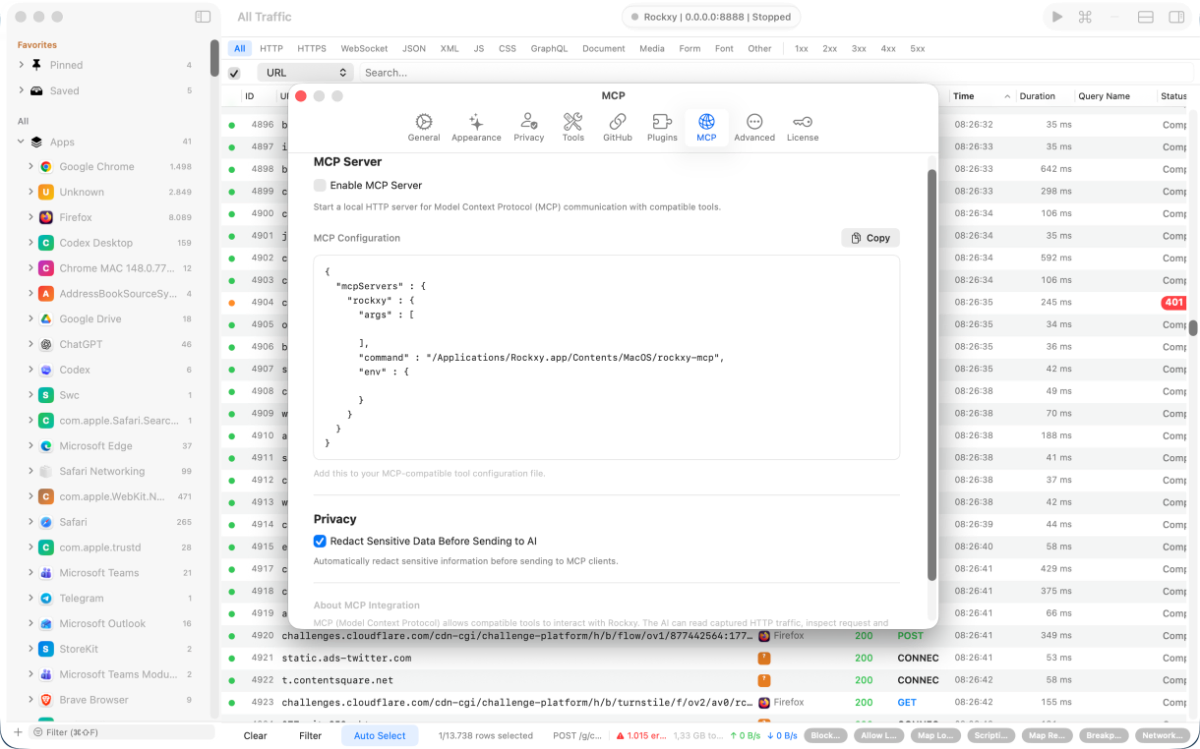The height and width of the screenshot is (749, 1200).
Task: Click the Firefox app icon in sidebar
Action: 46,217
